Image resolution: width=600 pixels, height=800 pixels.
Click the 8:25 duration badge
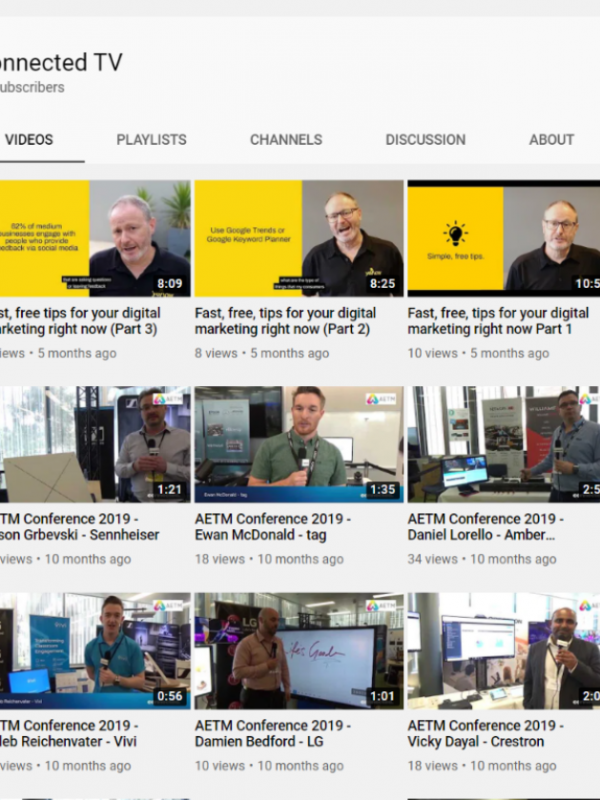point(382,284)
